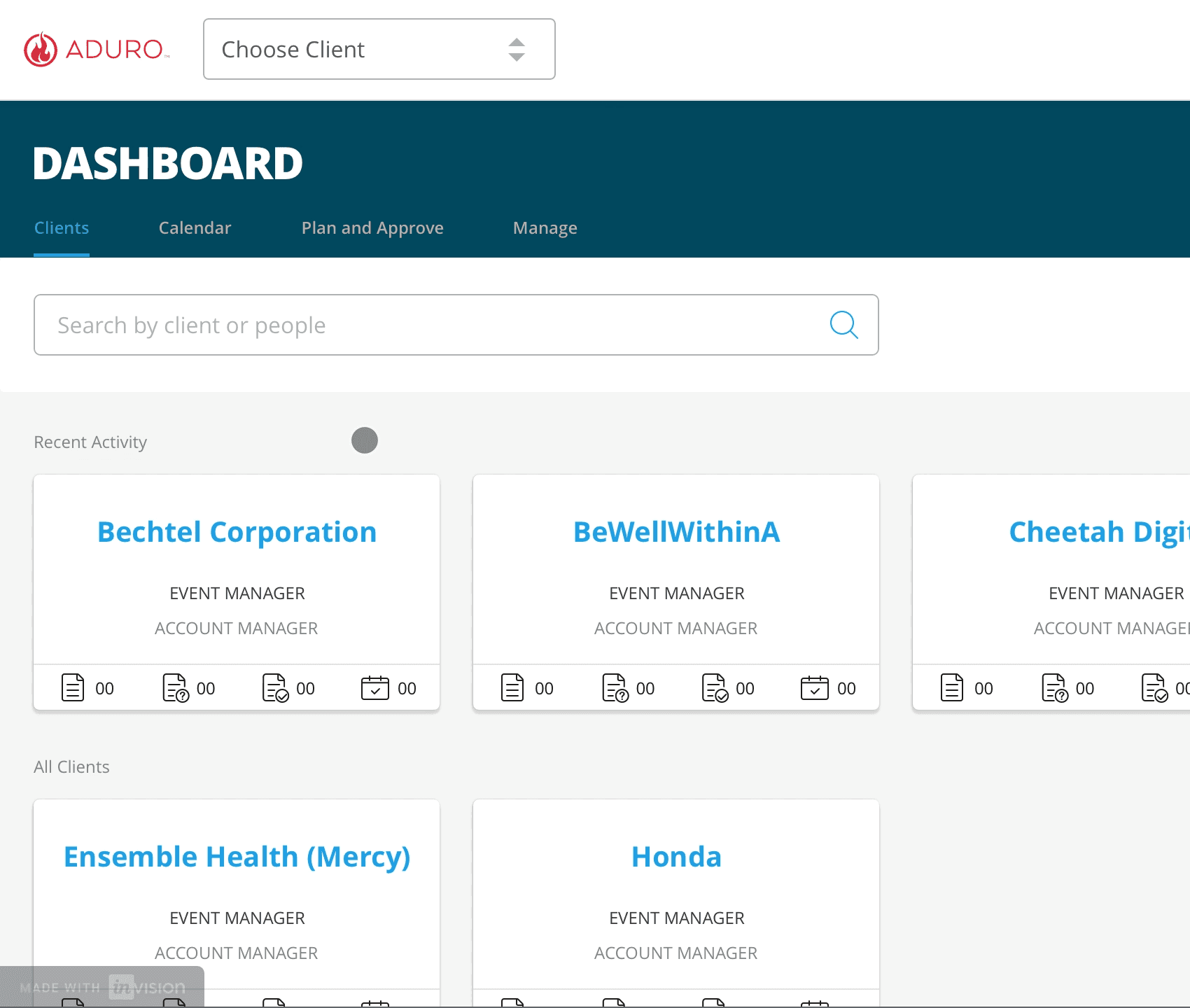Screen dimensions: 1190x1008
Task: Open the Bechtel Corporation client
Action: [x=237, y=532]
